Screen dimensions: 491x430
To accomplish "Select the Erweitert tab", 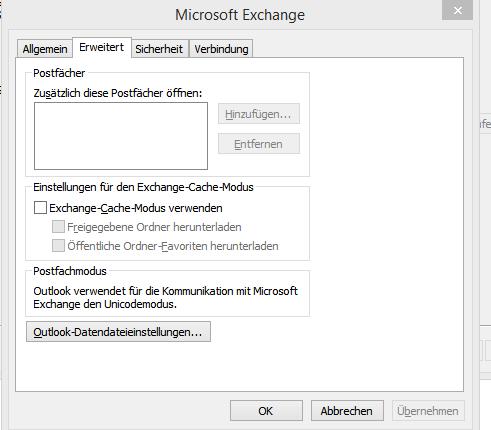I will coord(102,47).
